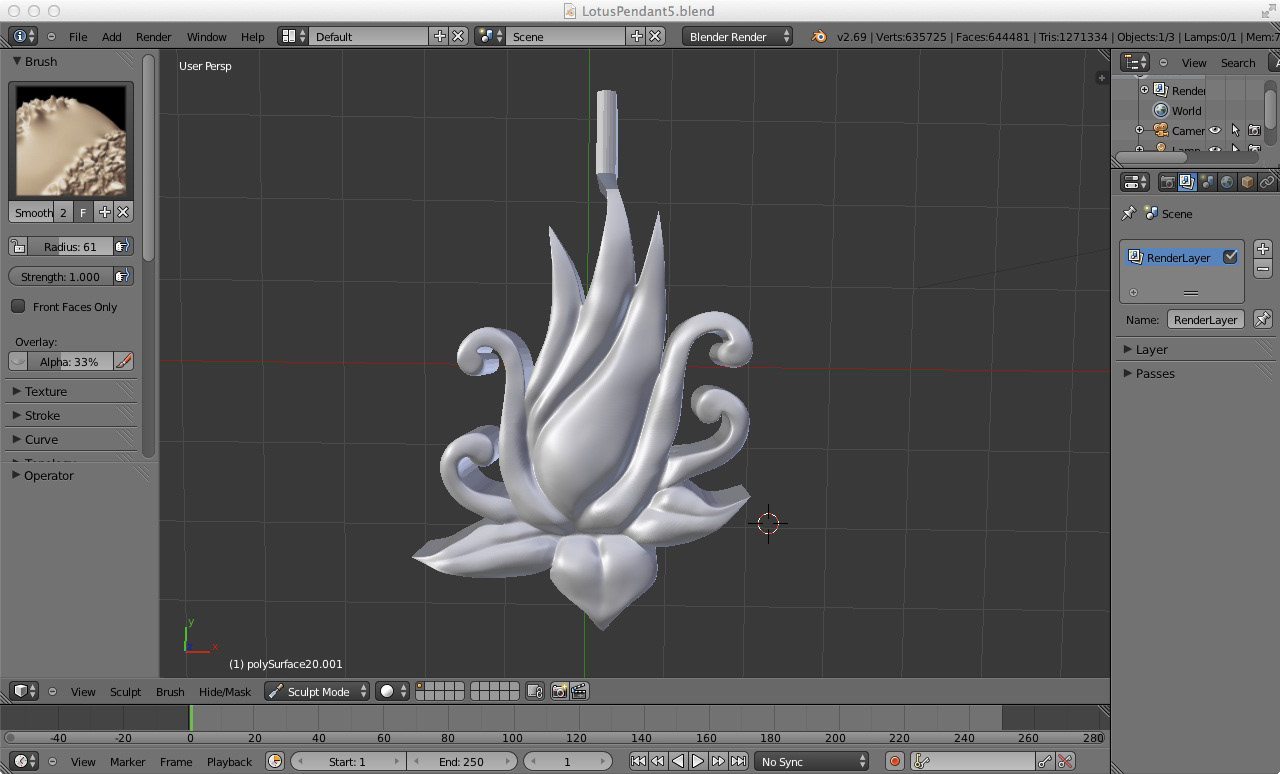Toggle unified Radius lock icon
Screen dimensions: 1280x774
[18, 246]
